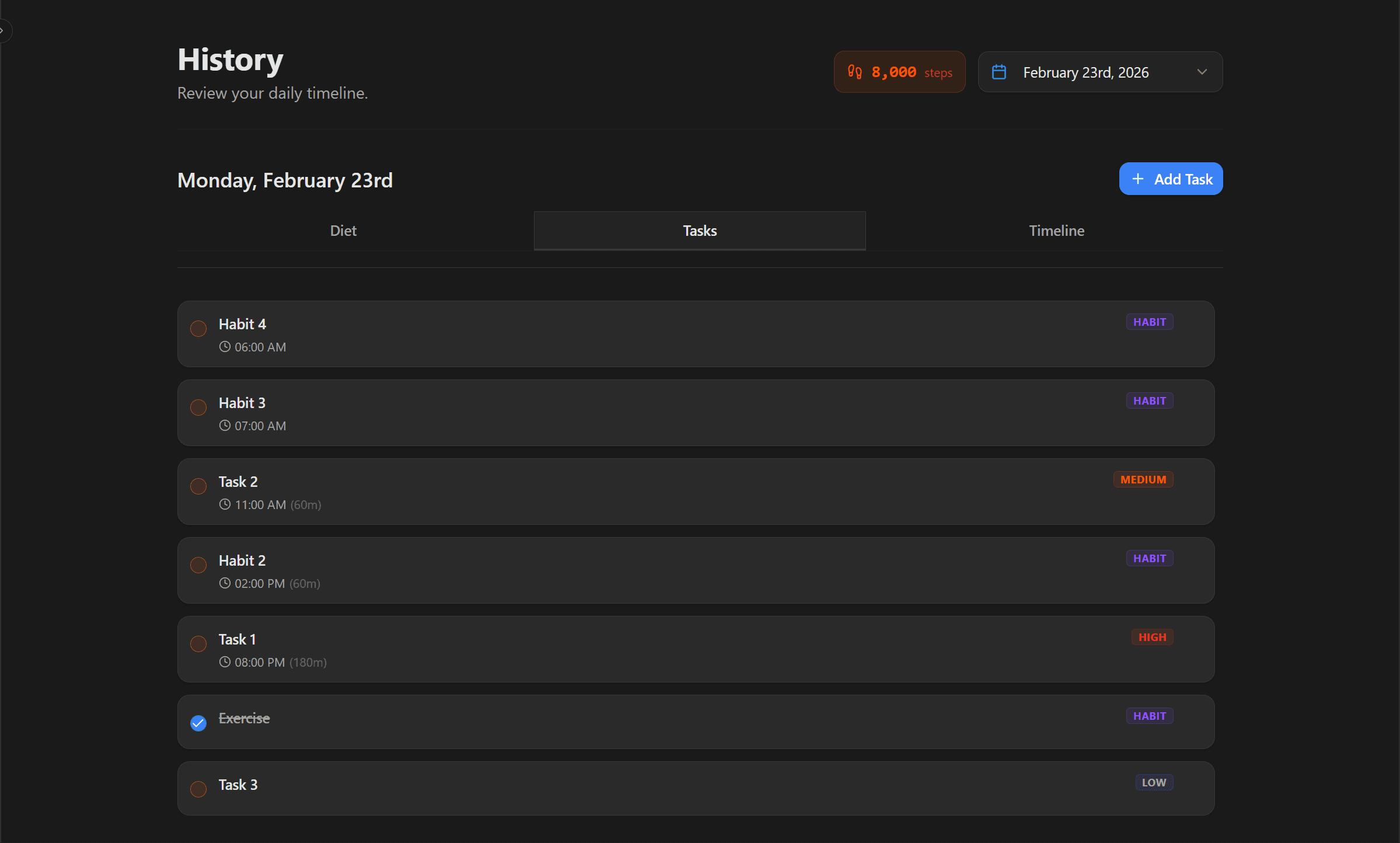
Task: Click the 8,000 steps counter
Action: pos(899,71)
